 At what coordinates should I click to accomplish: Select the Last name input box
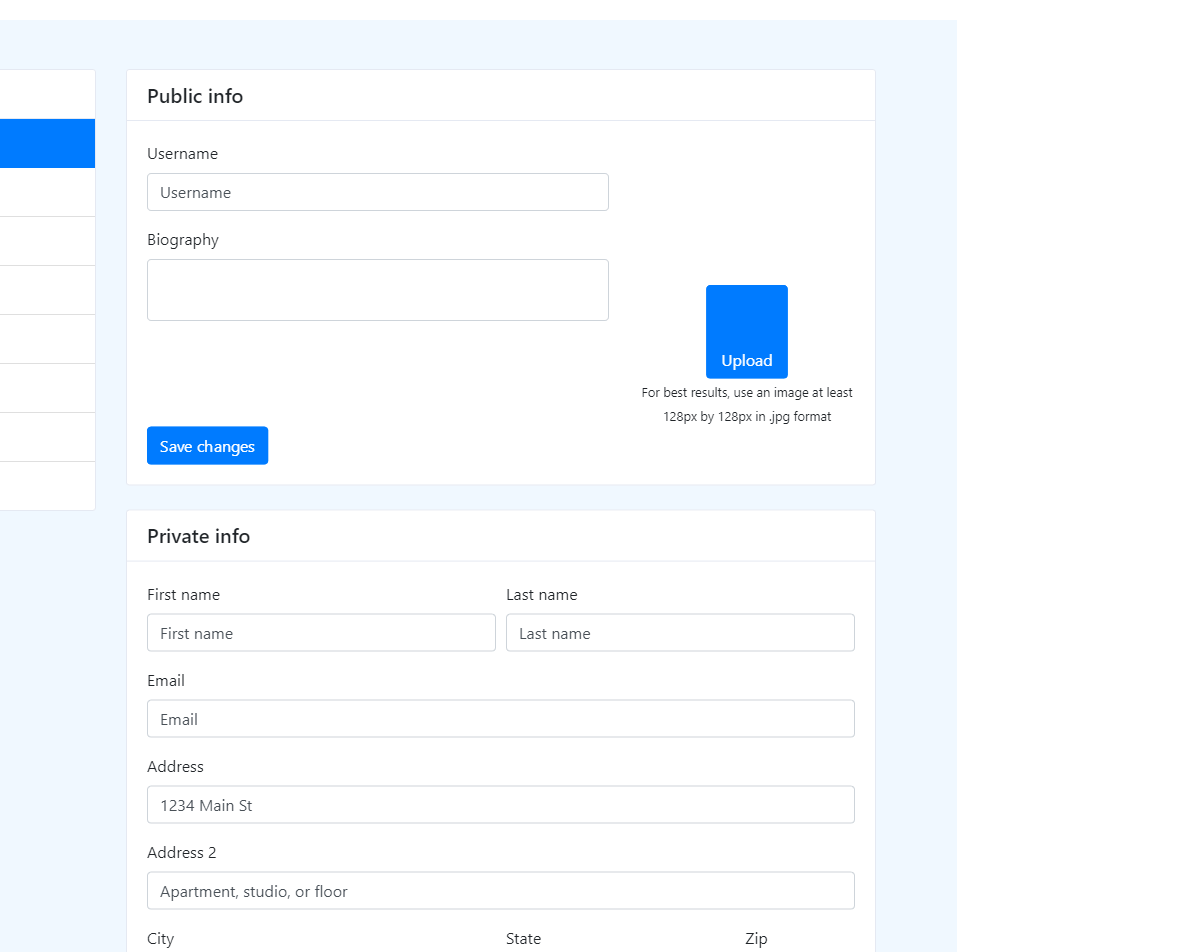(x=680, y=633)
